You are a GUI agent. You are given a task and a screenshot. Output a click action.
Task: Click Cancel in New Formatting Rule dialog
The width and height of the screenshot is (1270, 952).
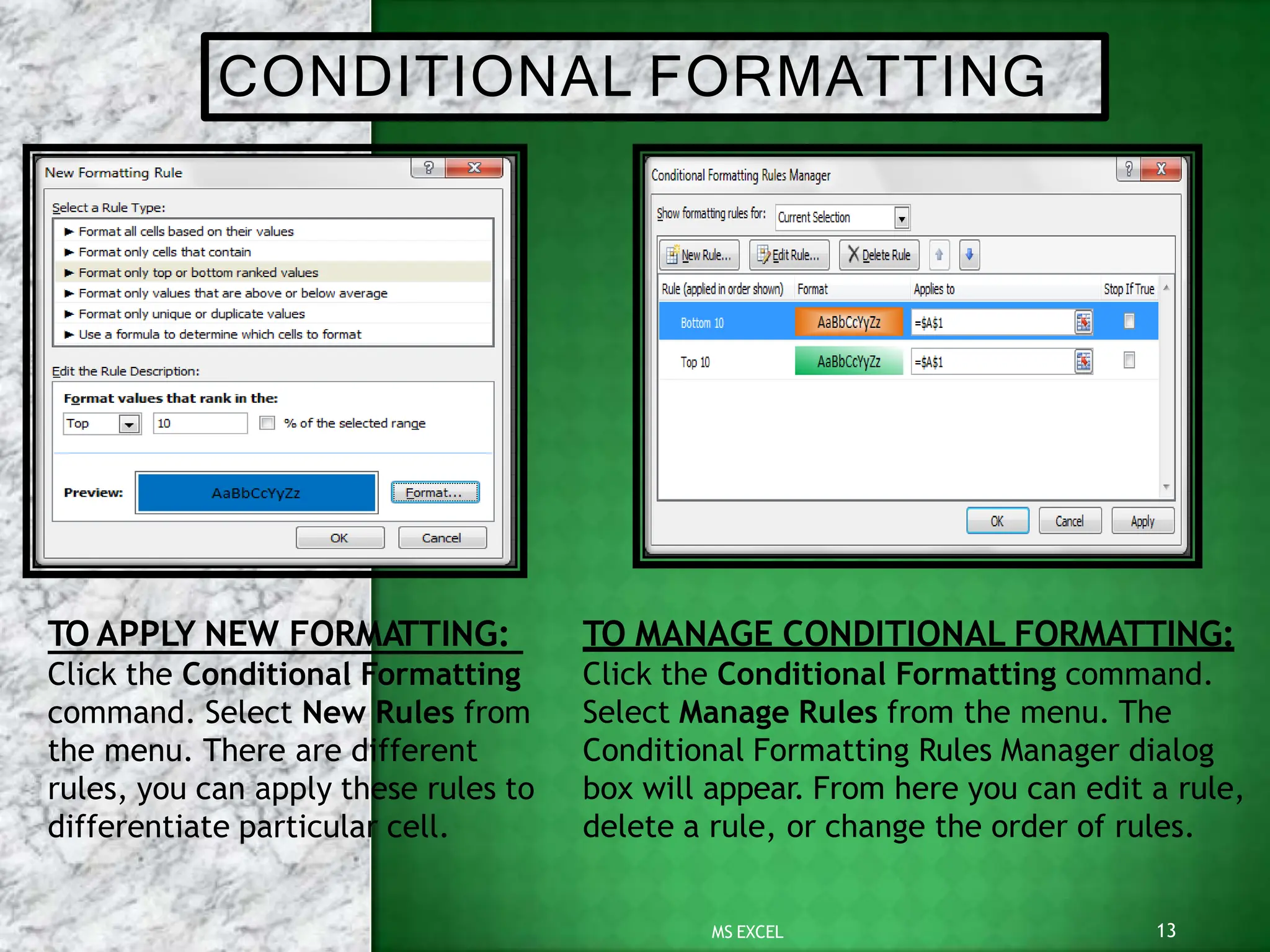point(442,537)
